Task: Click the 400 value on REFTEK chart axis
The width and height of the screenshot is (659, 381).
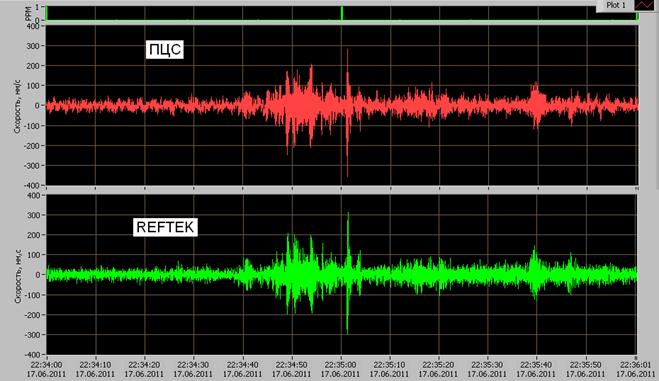Action: tap(33, 195)
